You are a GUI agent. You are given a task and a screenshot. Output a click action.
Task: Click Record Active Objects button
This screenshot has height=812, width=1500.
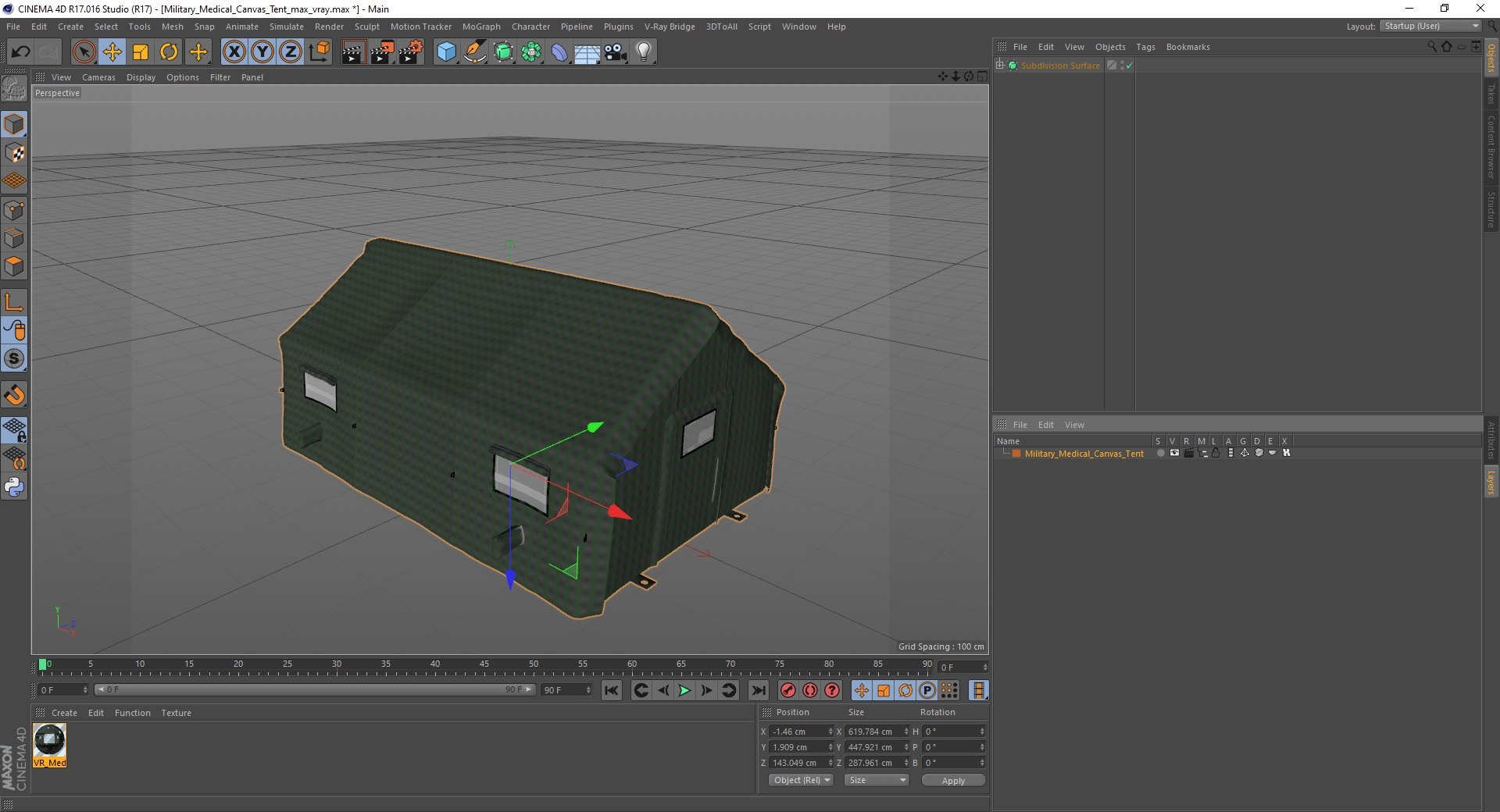point(787,690)
